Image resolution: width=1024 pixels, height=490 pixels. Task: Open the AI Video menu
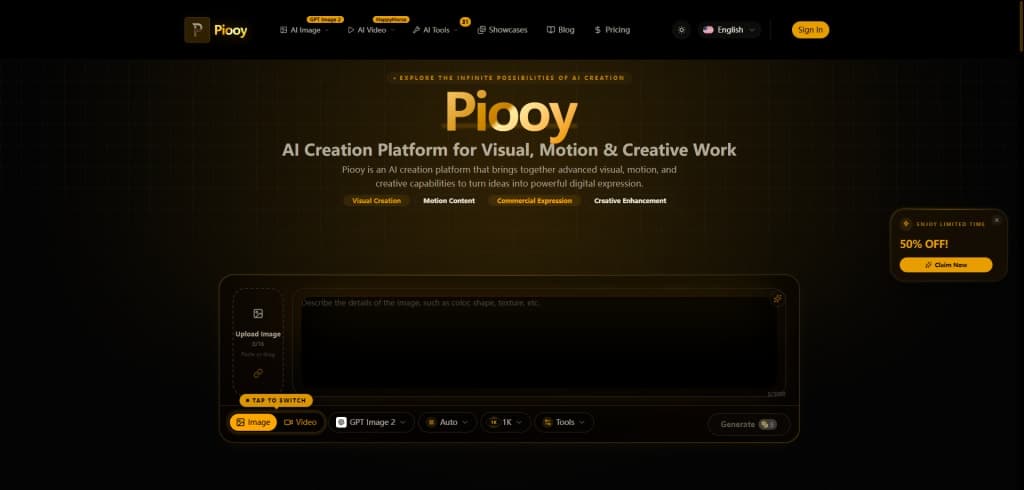pos(371,30)
